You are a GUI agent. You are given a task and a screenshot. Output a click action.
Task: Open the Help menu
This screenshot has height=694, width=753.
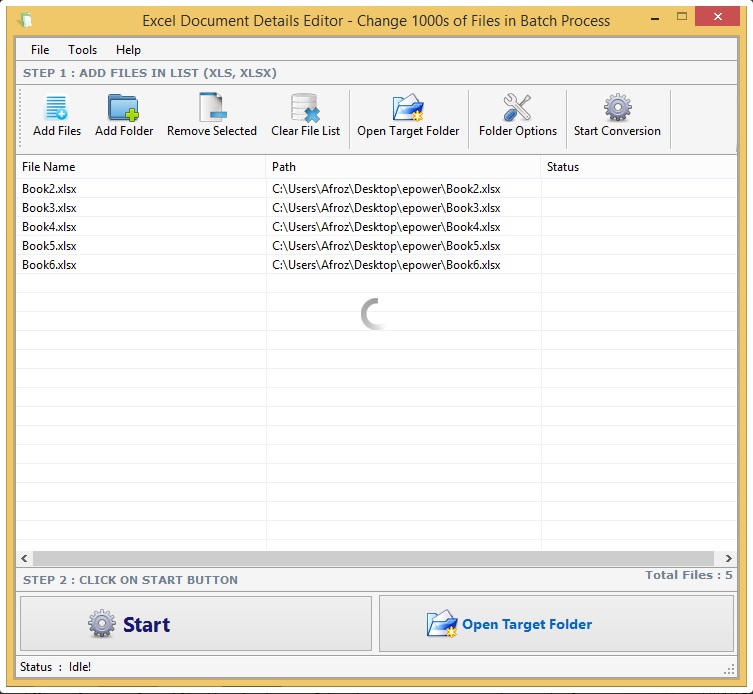tap(128, 50)
